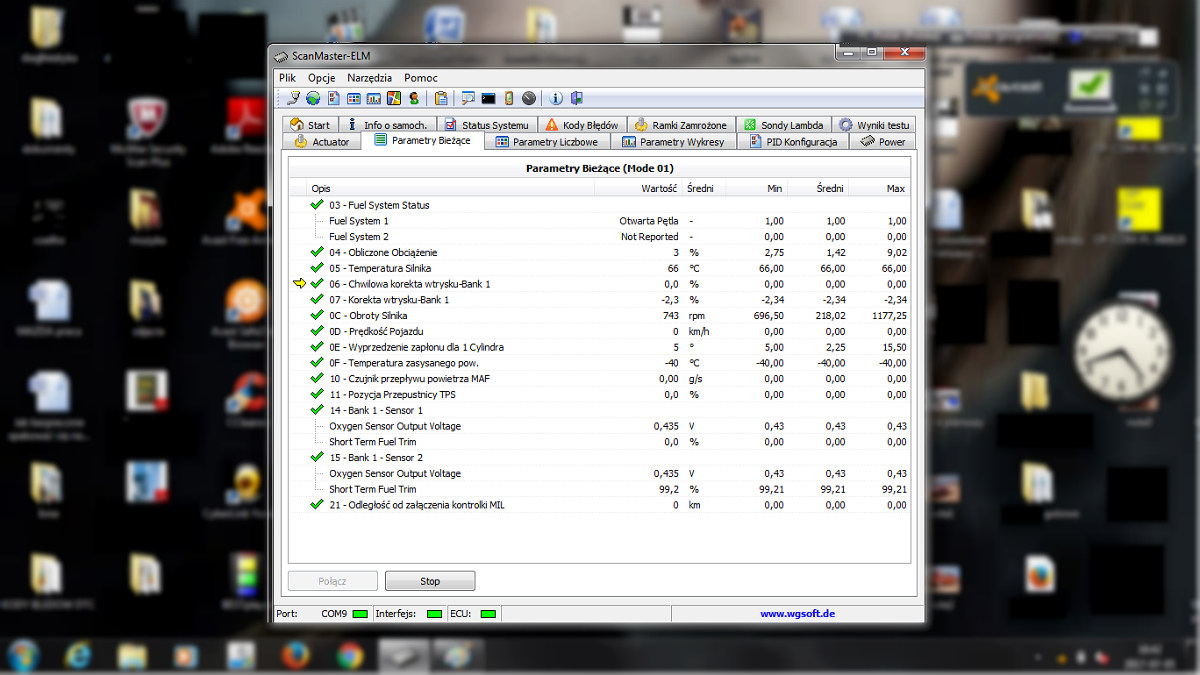The image size is (1200, 675).
Task: Click the clipboard icon in the toolbar
Action: click(x=441, y=98)
